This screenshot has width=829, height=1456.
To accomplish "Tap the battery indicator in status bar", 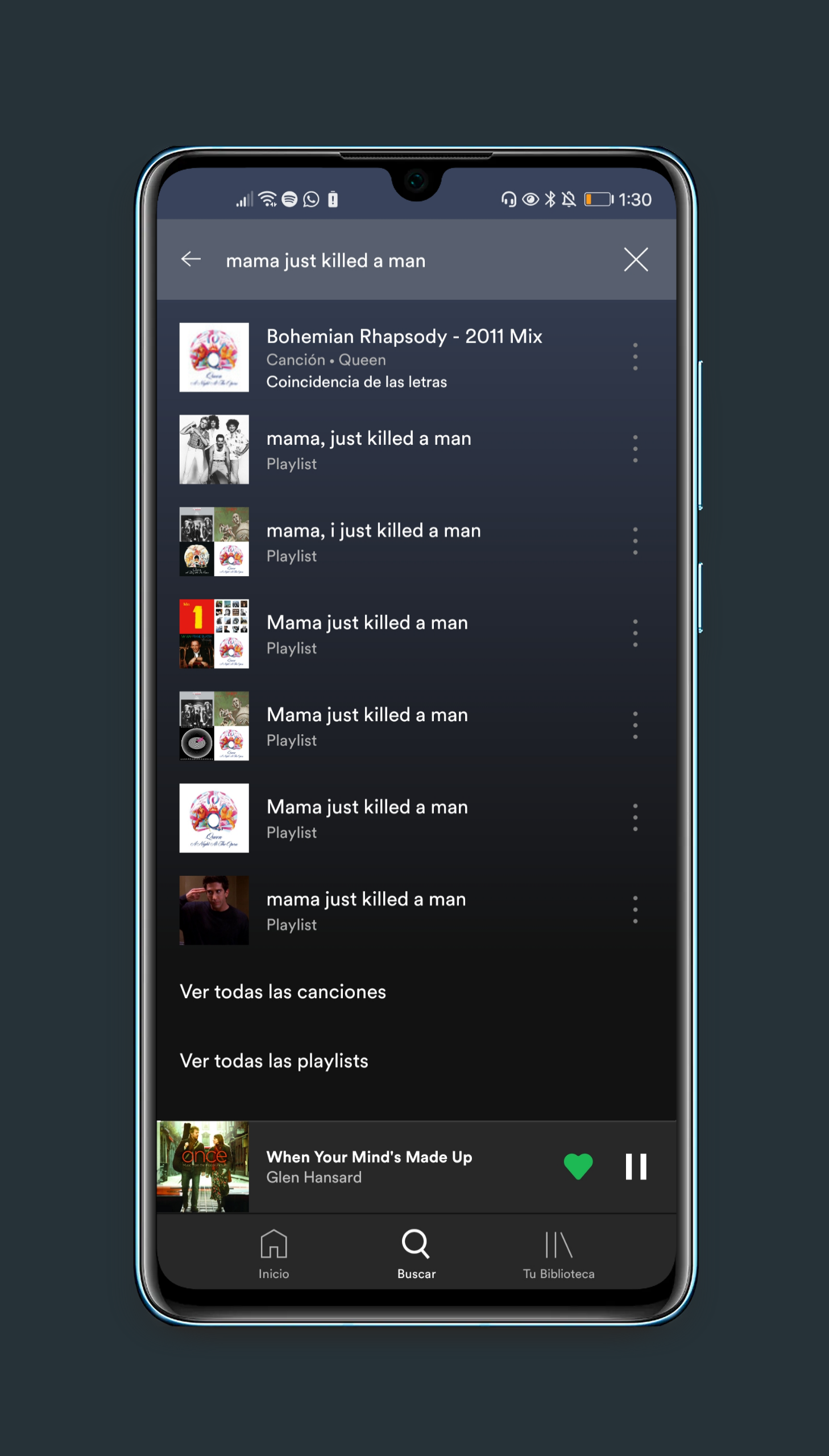I will [x=598, y=199].
